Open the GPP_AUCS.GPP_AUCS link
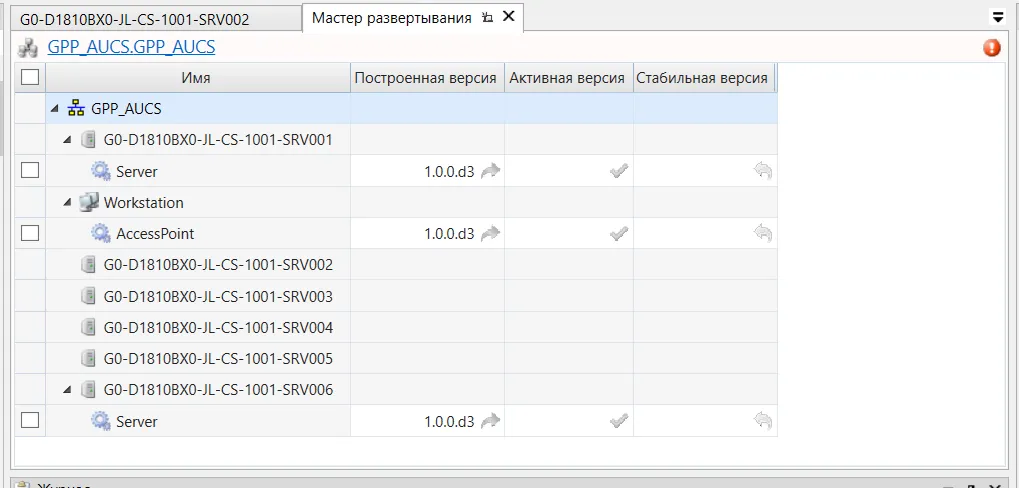The image size is (1019, 488). [131, 47]
